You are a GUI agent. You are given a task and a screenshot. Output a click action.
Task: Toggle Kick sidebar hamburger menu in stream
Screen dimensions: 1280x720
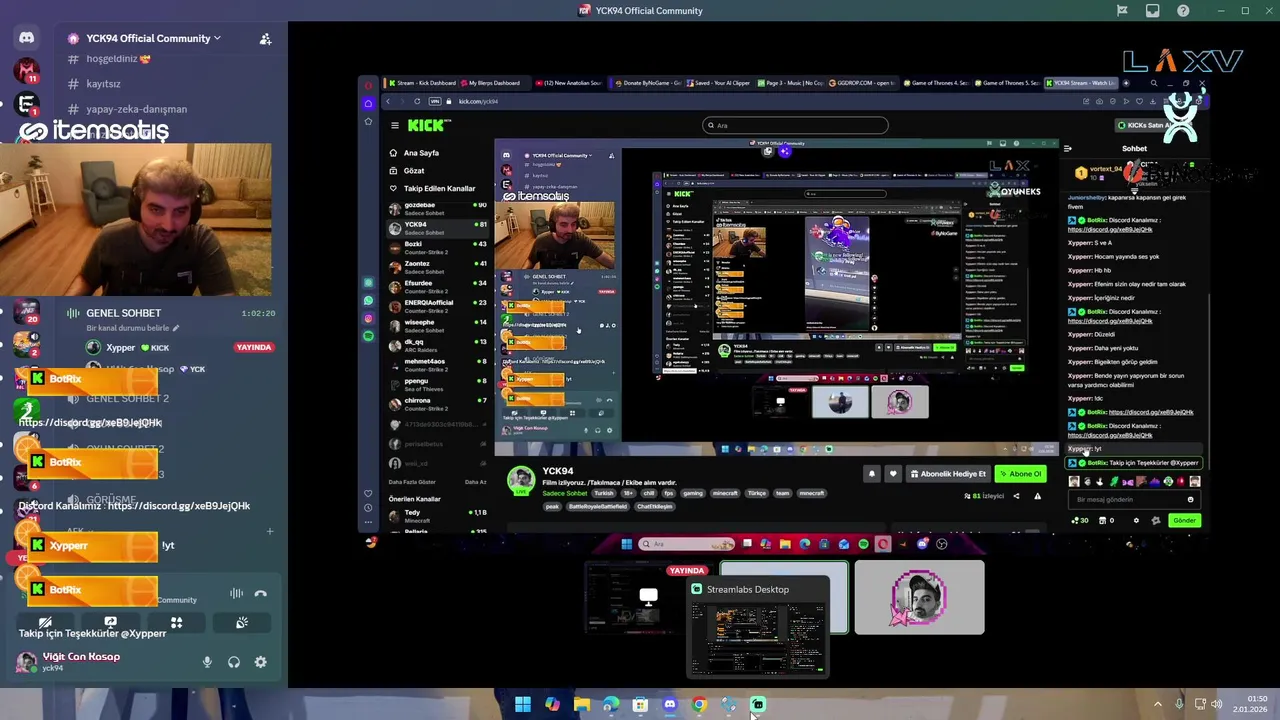(395, 125)
